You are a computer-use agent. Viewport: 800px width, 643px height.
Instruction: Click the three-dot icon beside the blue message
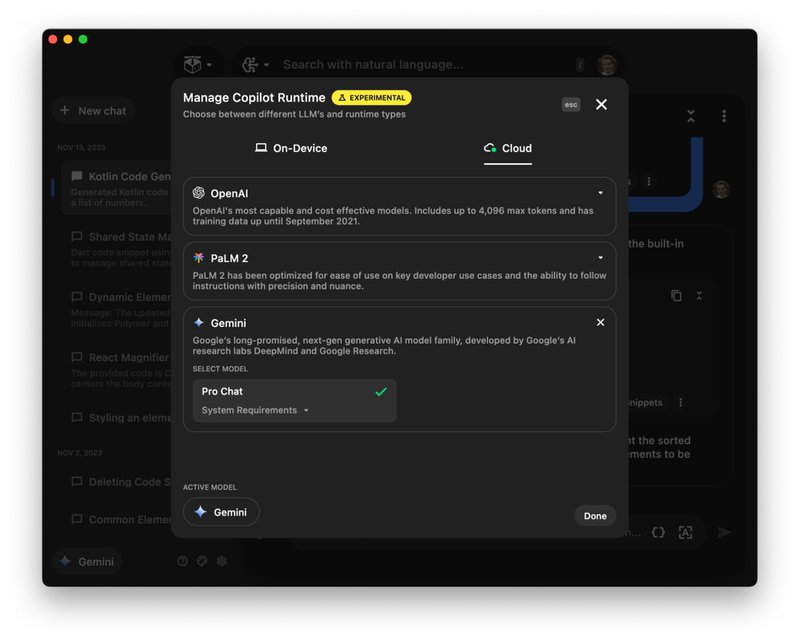[x=649, y=181]
